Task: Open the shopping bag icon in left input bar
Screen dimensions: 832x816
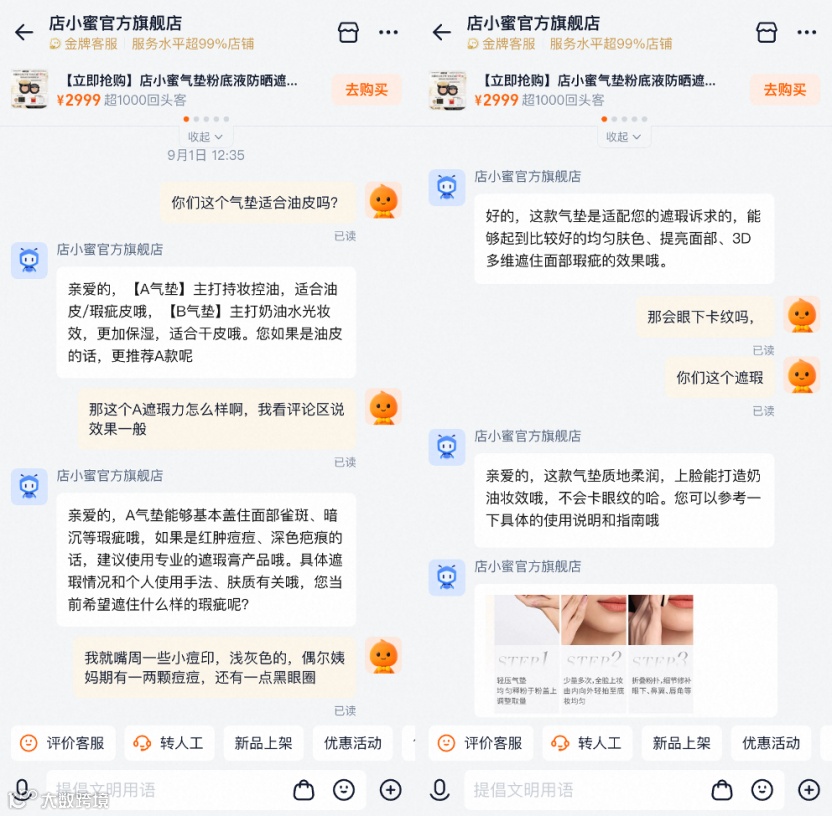Action: pos(304,790)
